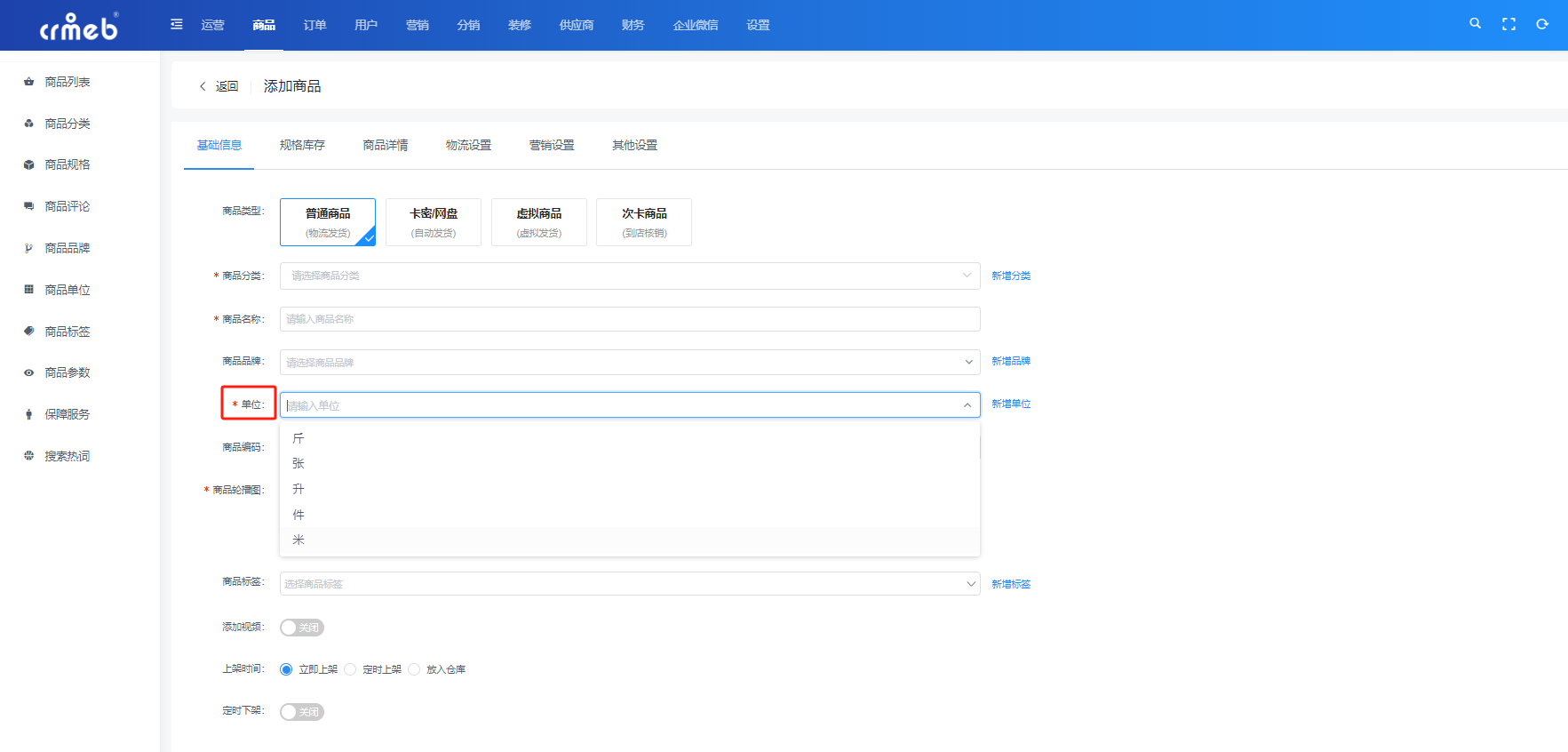Open 商品列表 from the sidebar
Image resolution: width=1568 pixels, height=752 pixels.
[x=68, y=82]
